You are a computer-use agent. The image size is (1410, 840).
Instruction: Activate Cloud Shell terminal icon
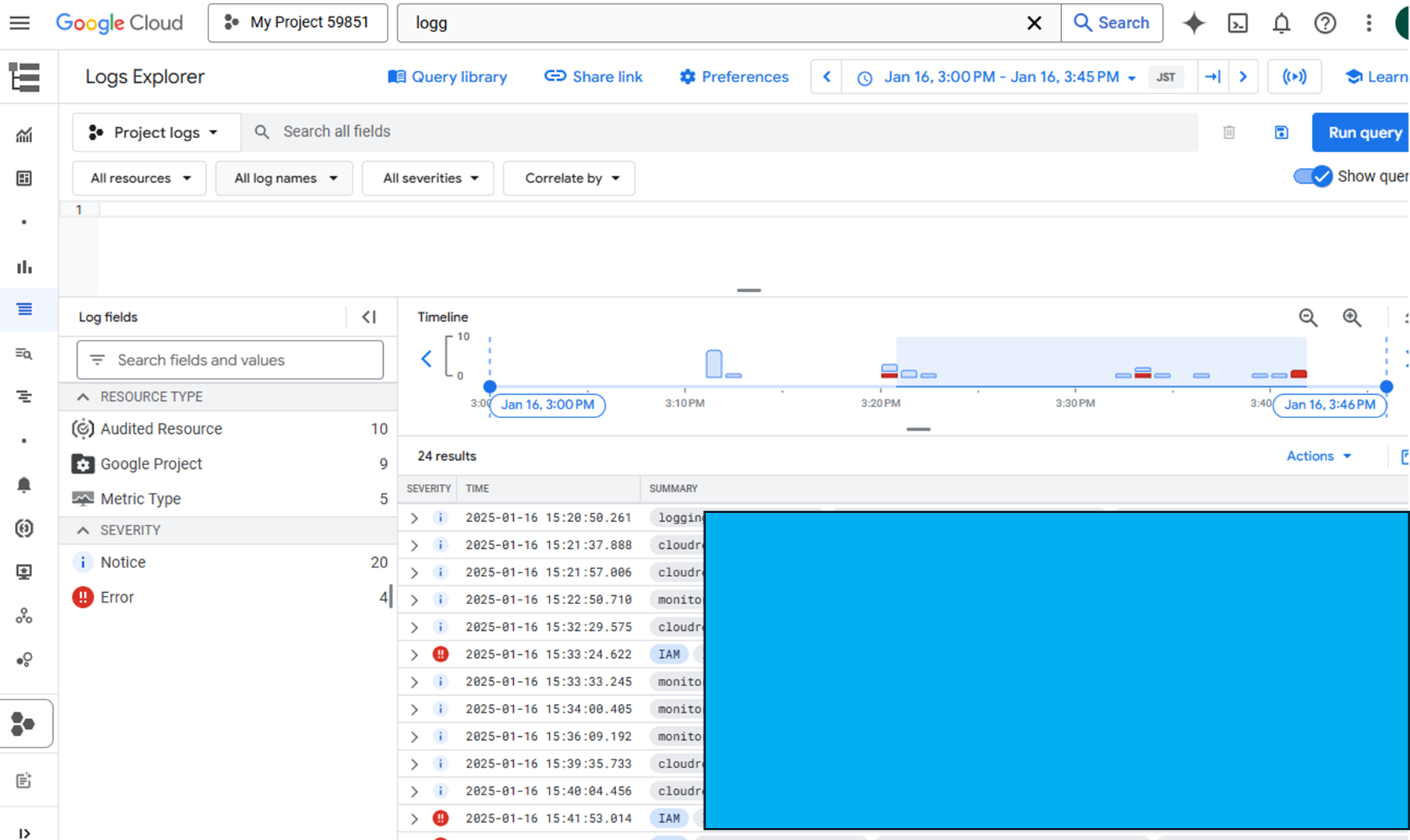point(1237,23)
